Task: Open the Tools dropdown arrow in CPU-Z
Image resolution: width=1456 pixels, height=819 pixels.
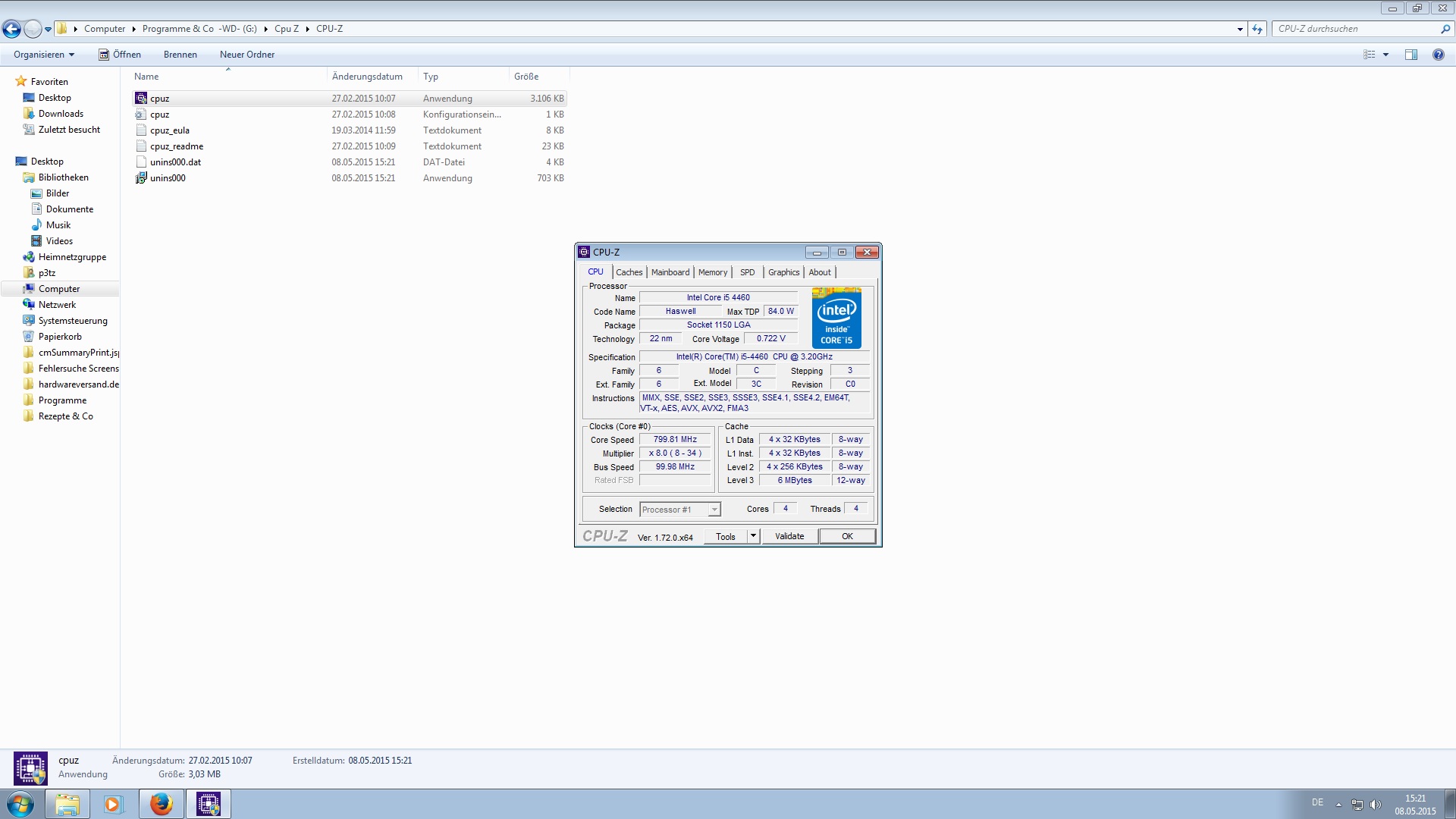Action: pos(753,536)
